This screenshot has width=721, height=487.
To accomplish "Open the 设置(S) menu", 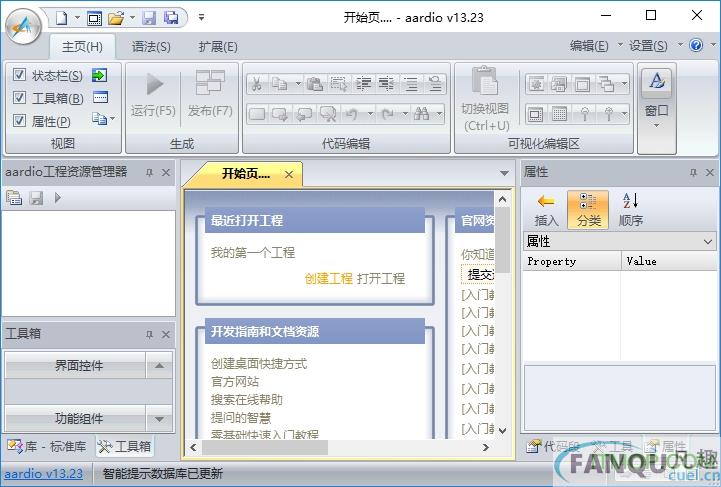I will [x=648, y=46].
